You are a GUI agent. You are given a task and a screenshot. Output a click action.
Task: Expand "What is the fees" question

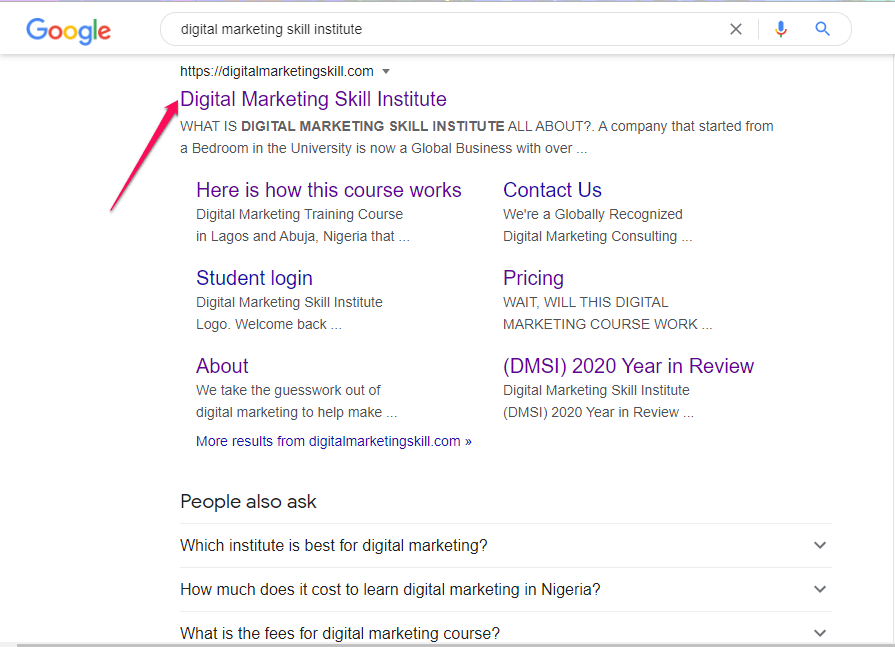820,633
